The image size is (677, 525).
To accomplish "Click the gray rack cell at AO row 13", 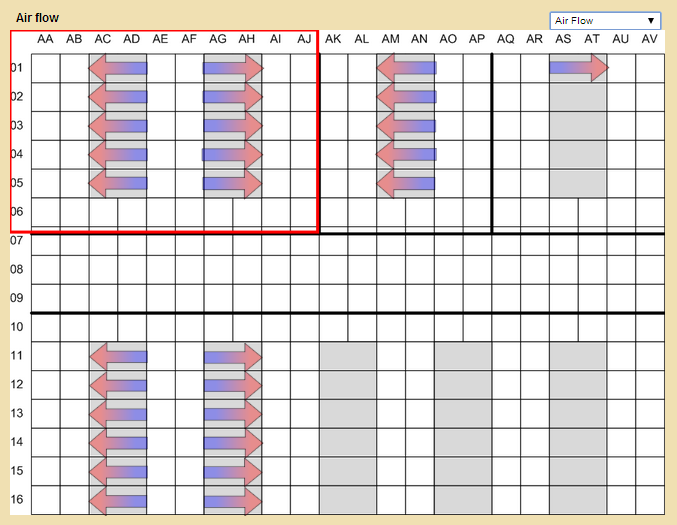I will tap(449, 414).
